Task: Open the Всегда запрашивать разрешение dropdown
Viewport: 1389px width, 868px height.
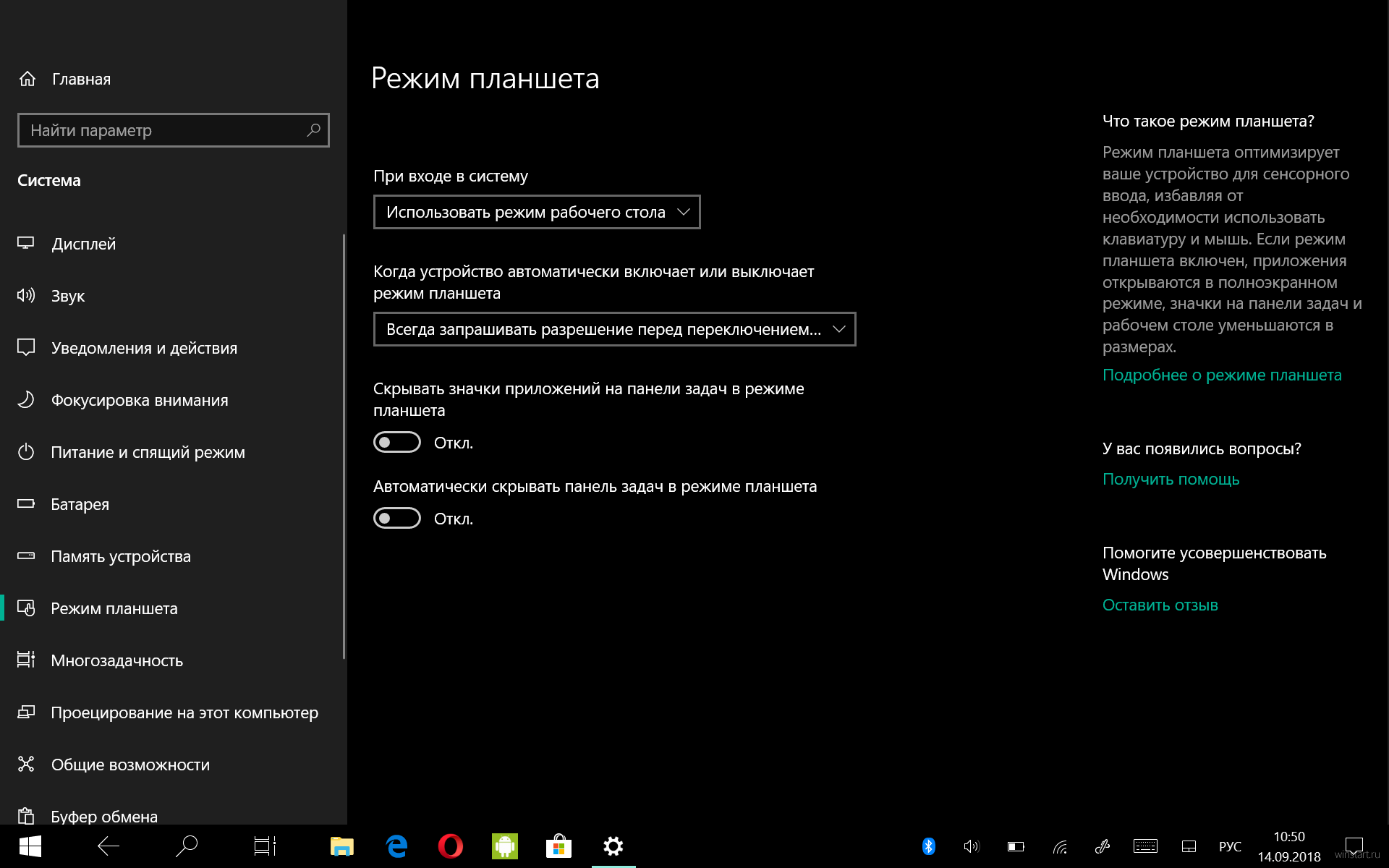Action: tap(614, 329)
